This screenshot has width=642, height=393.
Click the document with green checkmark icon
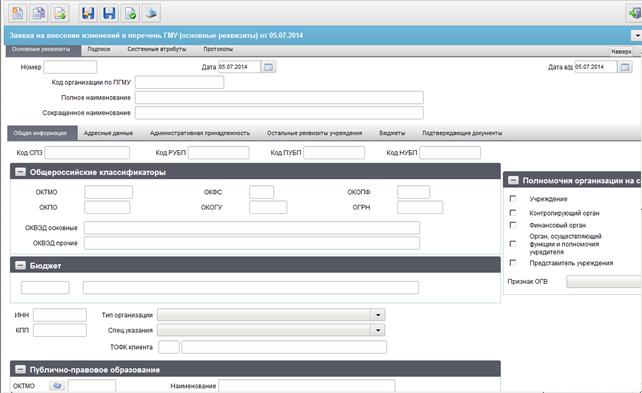(130, 13)
